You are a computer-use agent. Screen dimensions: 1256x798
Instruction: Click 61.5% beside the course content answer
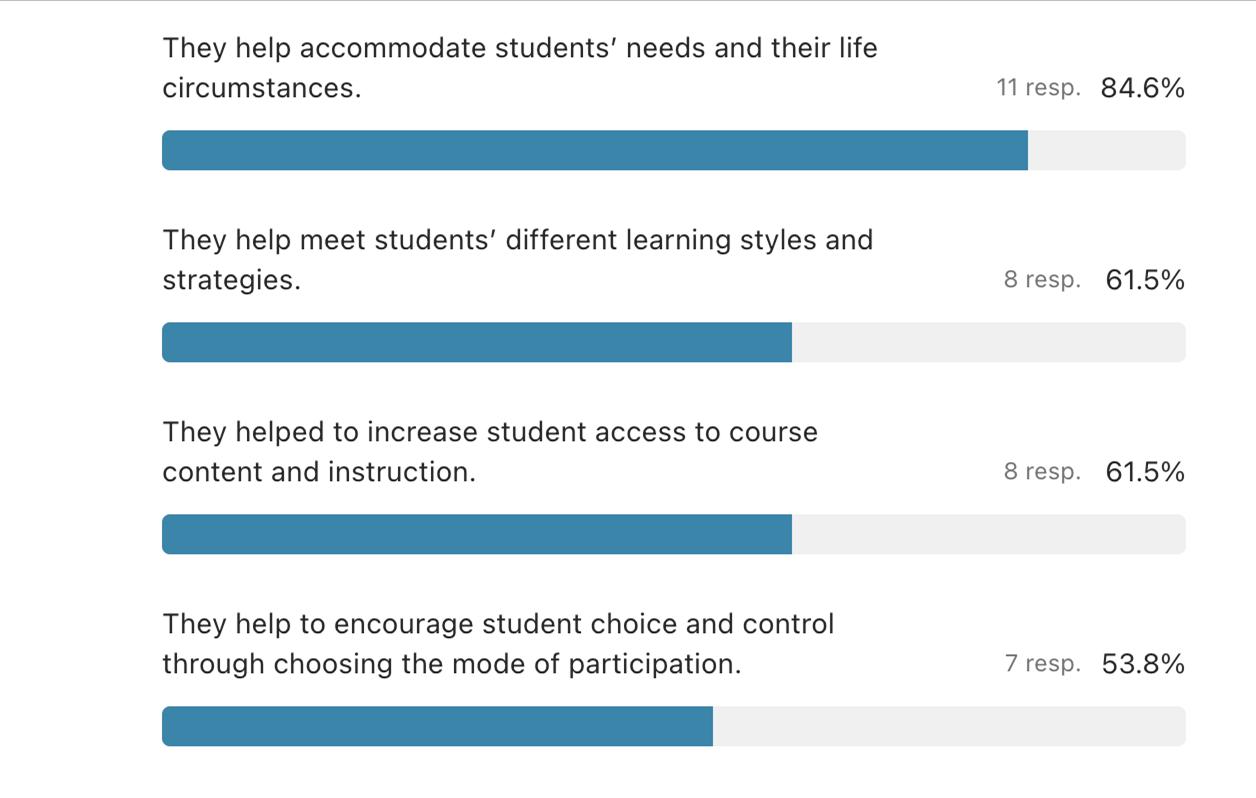[x=1145, y=472]
